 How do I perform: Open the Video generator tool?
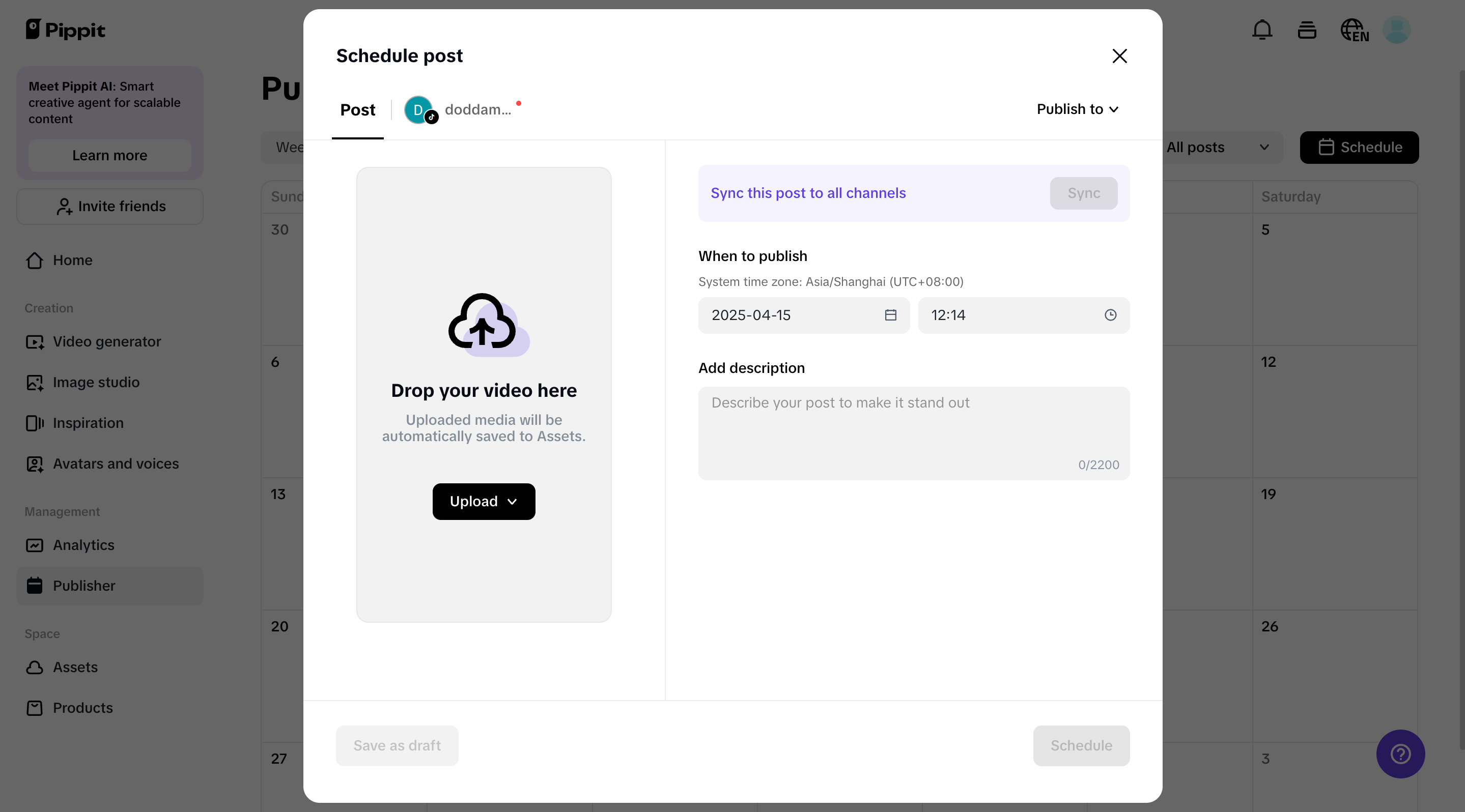(106, 341)
